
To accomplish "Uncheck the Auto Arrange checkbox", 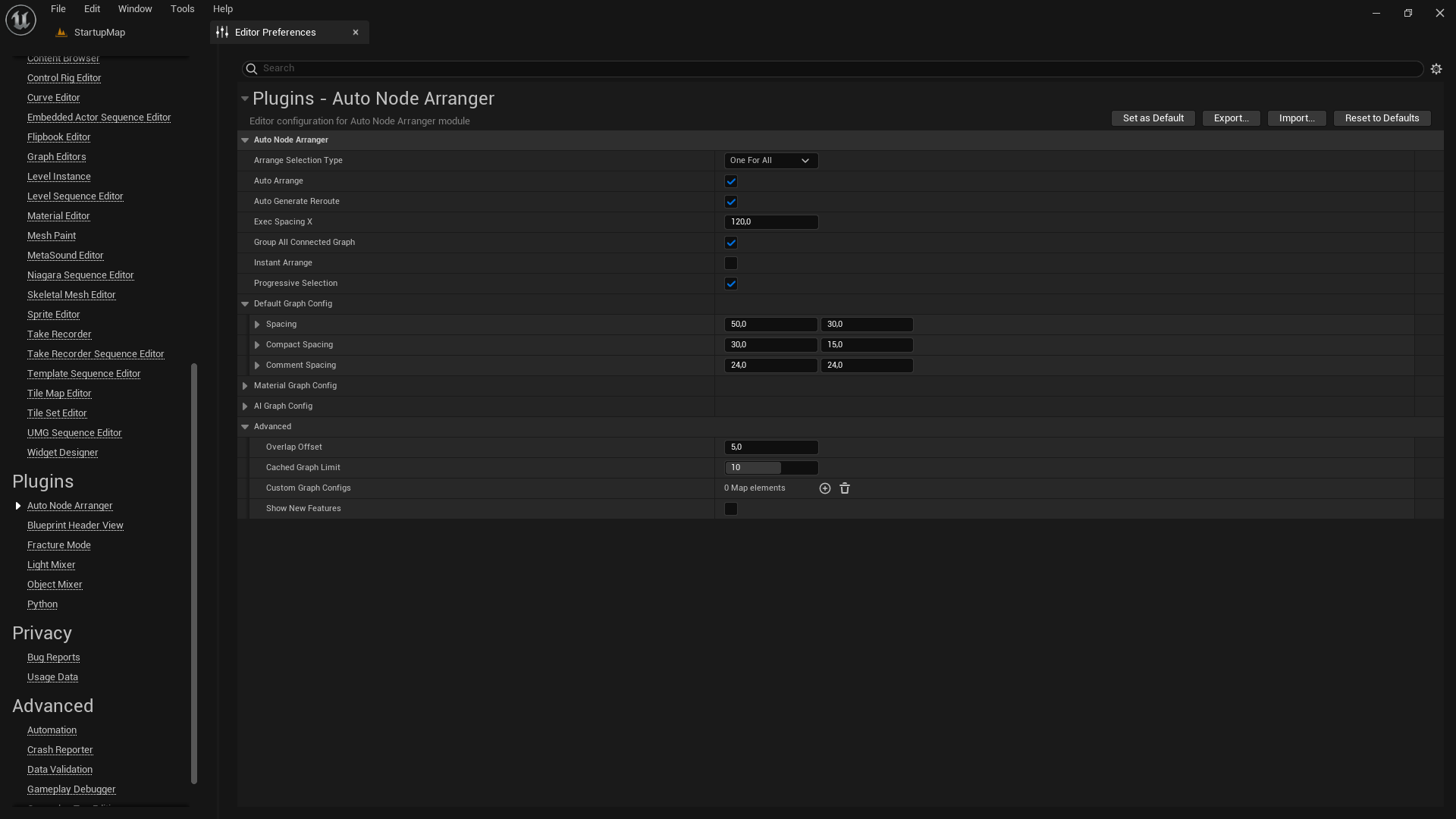I will [x=730, y=181].
